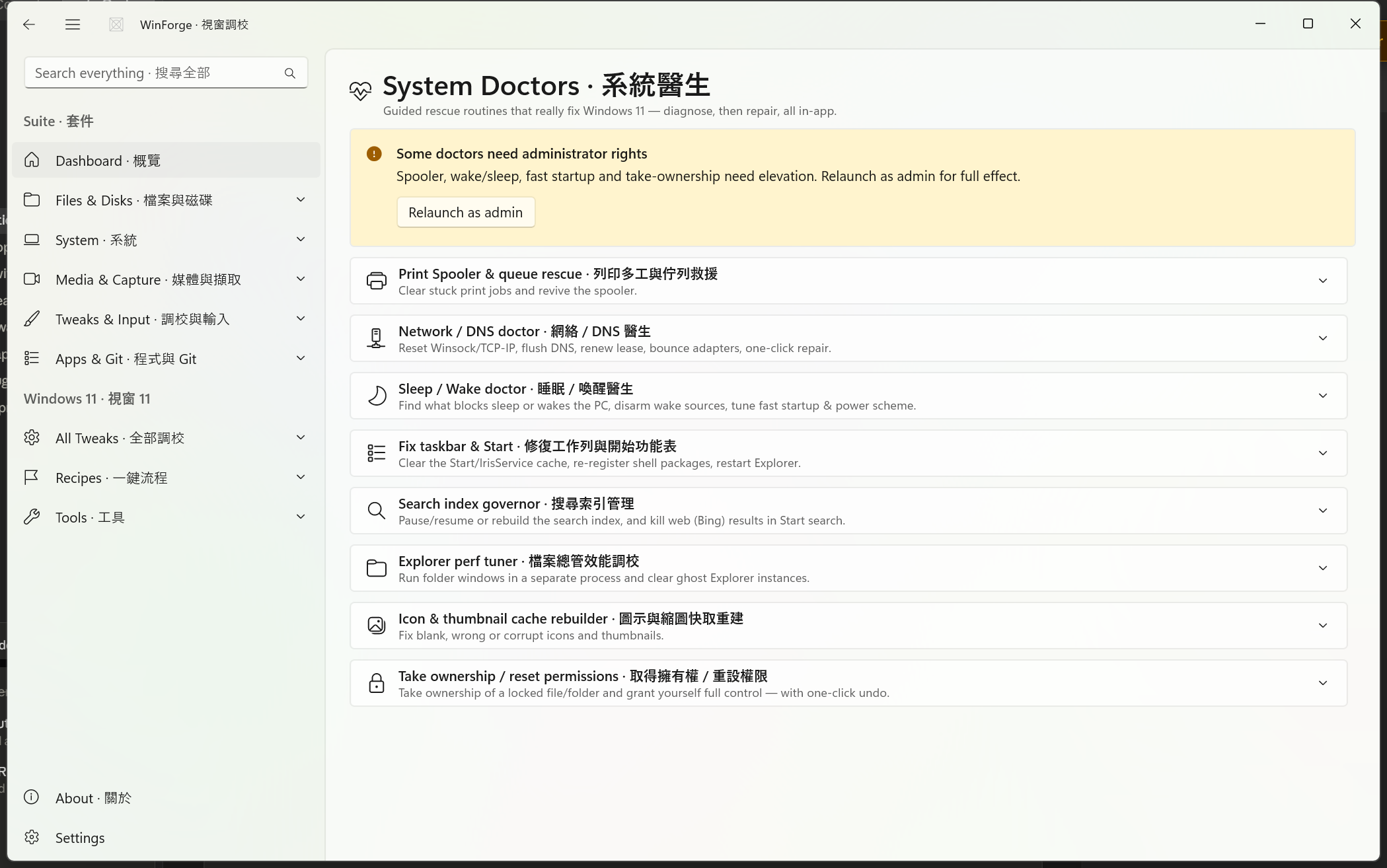1387x868 pixels.
Task: Click the home icon beside Dashboard
Action: coord(32,160)
